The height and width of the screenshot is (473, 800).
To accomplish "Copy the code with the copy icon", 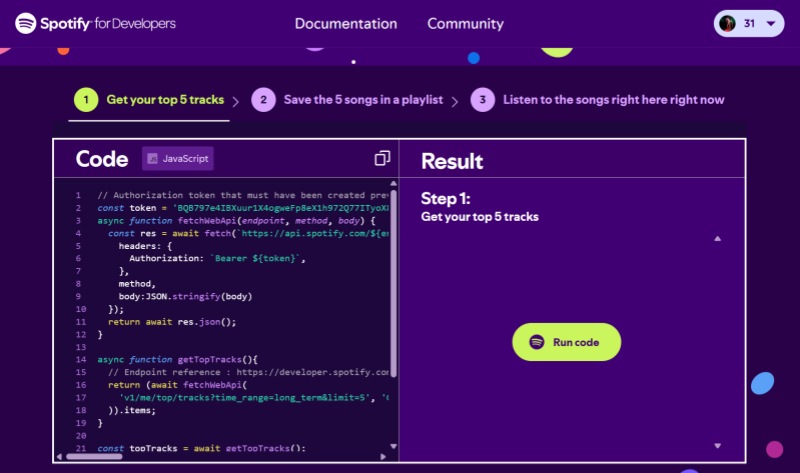I will pyautogui.click(x=382, y=158).
